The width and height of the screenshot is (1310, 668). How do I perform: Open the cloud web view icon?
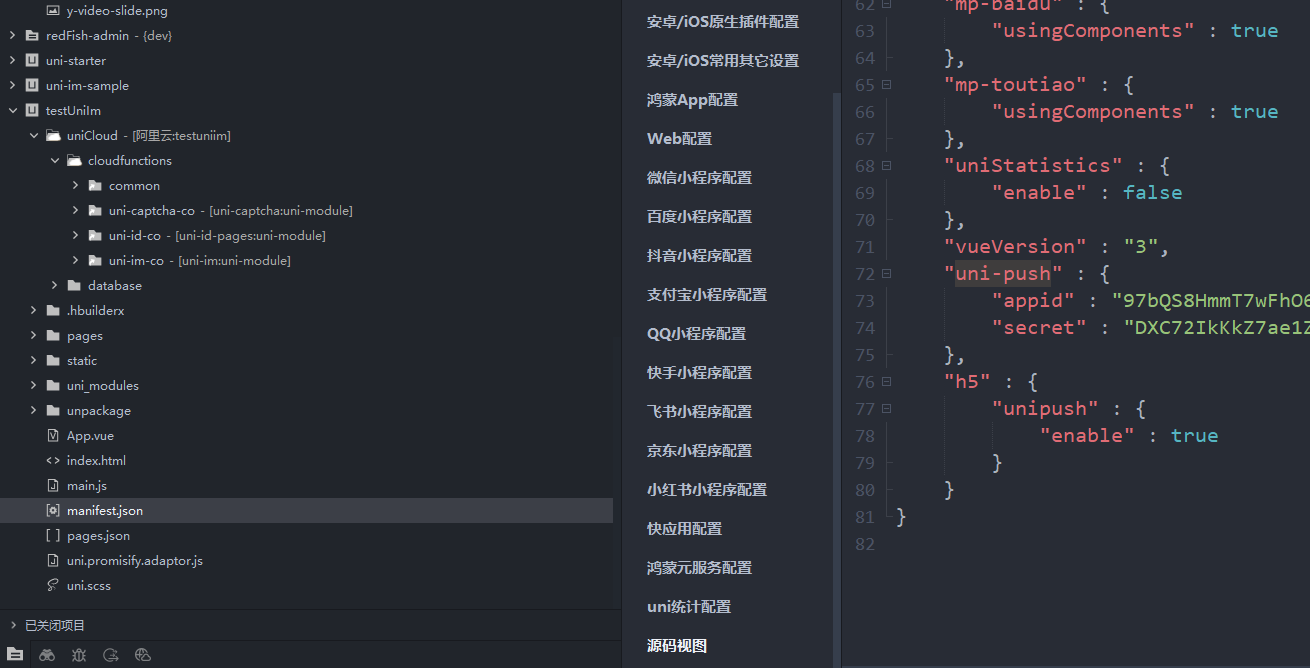coord(143,655)
